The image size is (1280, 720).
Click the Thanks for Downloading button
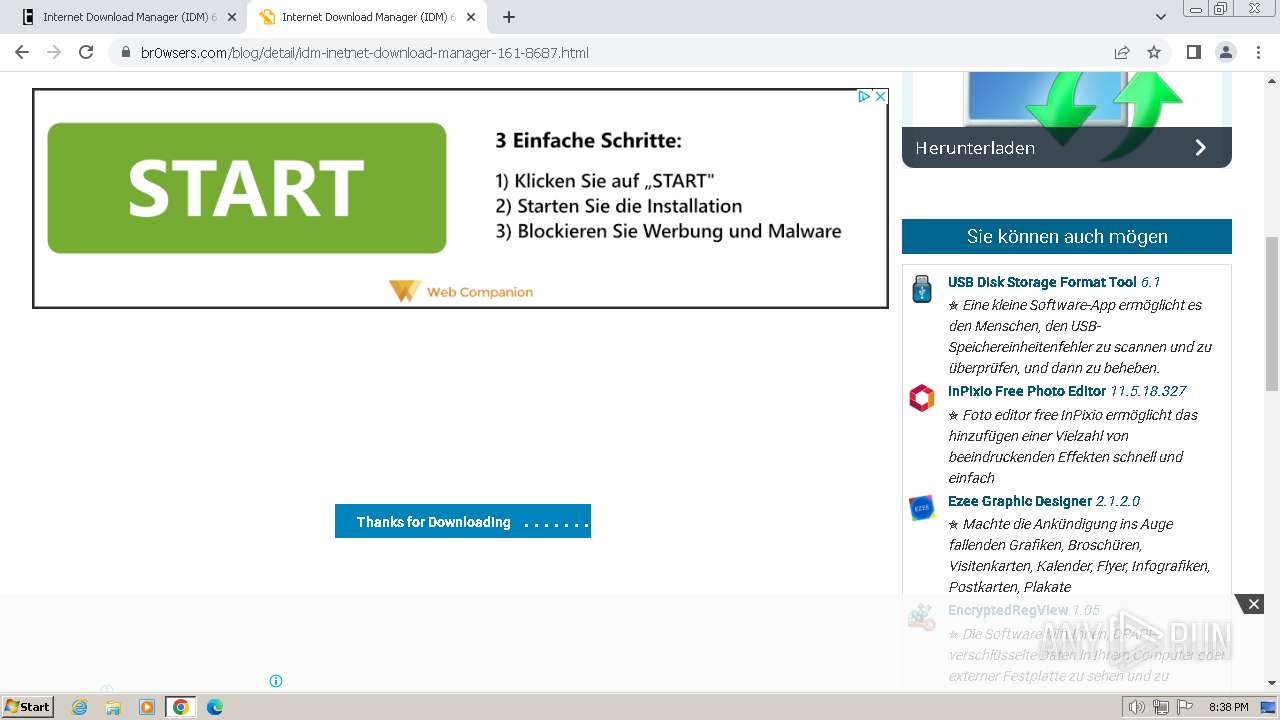463,521
